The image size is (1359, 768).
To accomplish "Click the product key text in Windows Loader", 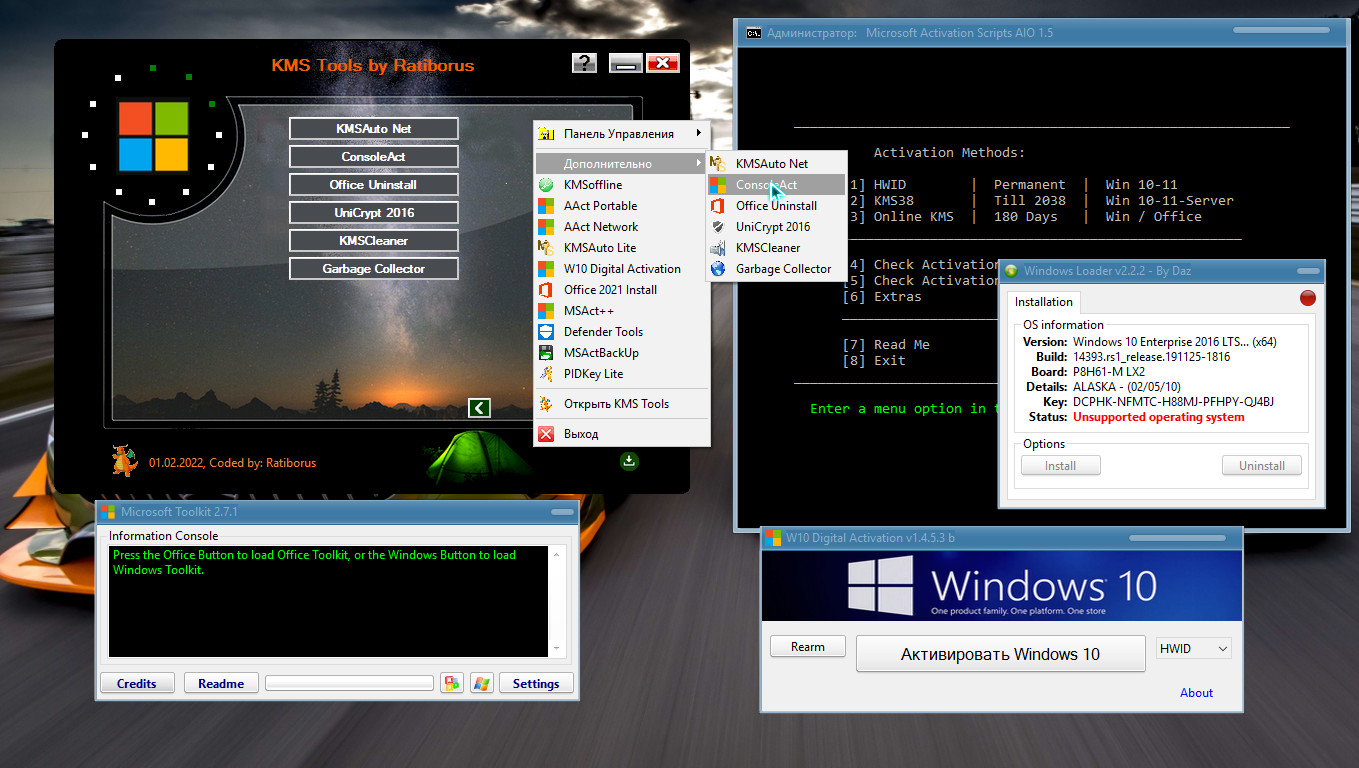I will [x=1173, y=402].
